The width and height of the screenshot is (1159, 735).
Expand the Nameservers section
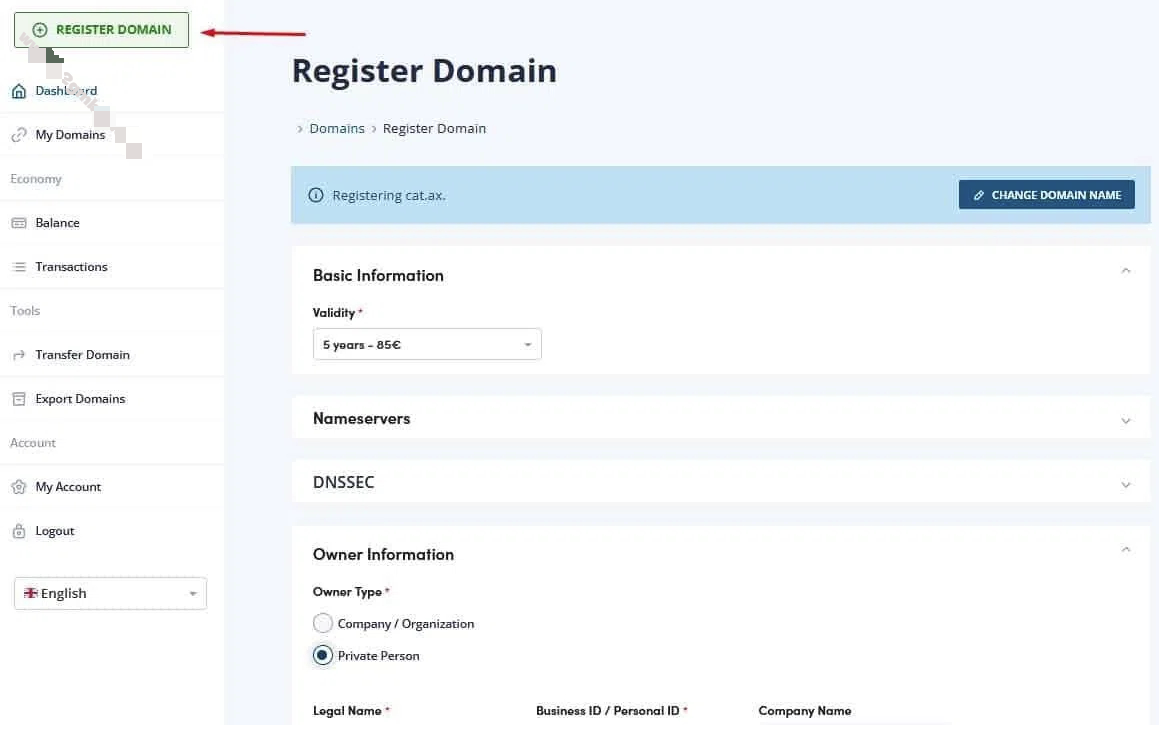click(1126, 420)
